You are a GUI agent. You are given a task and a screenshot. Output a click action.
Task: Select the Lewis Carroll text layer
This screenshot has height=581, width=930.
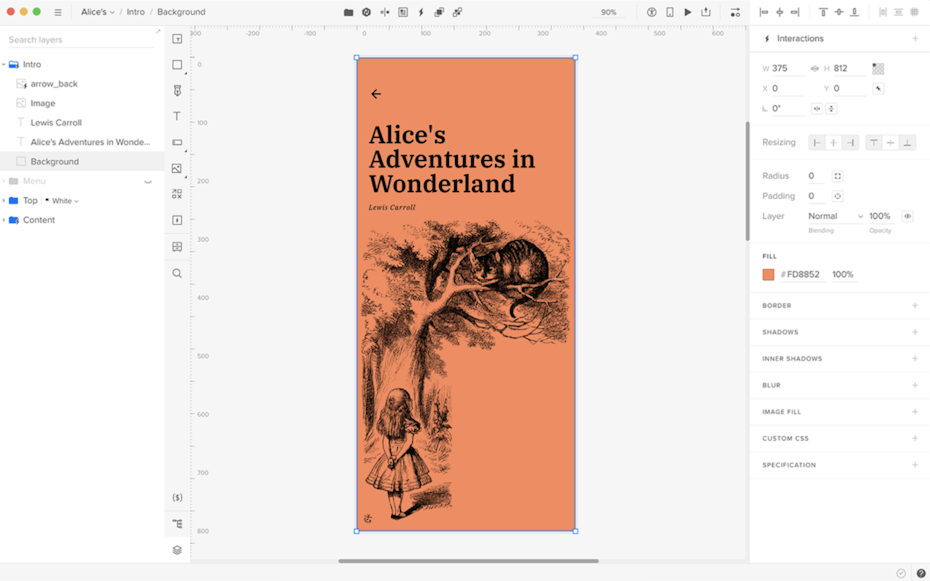[56, 123]
